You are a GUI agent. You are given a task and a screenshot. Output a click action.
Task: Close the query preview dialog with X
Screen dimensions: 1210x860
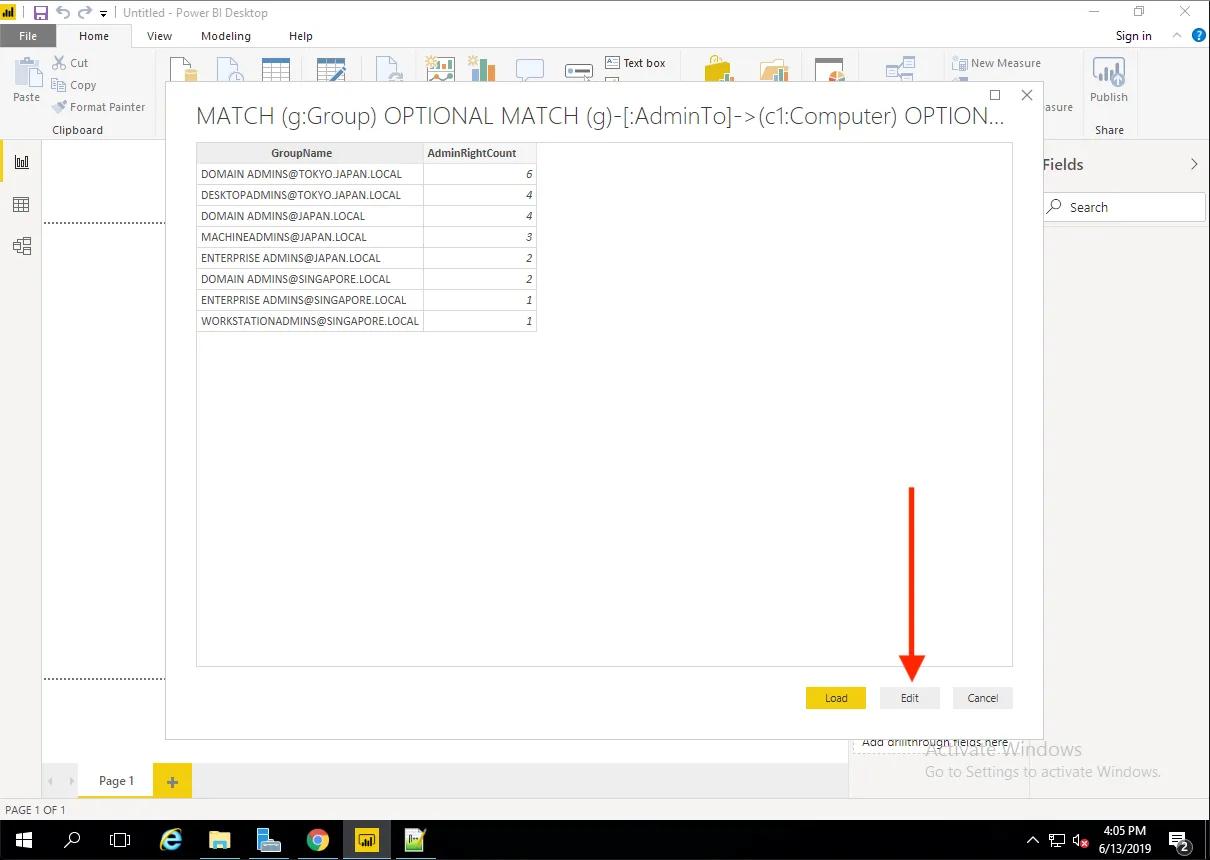[x=1026, y=95]
